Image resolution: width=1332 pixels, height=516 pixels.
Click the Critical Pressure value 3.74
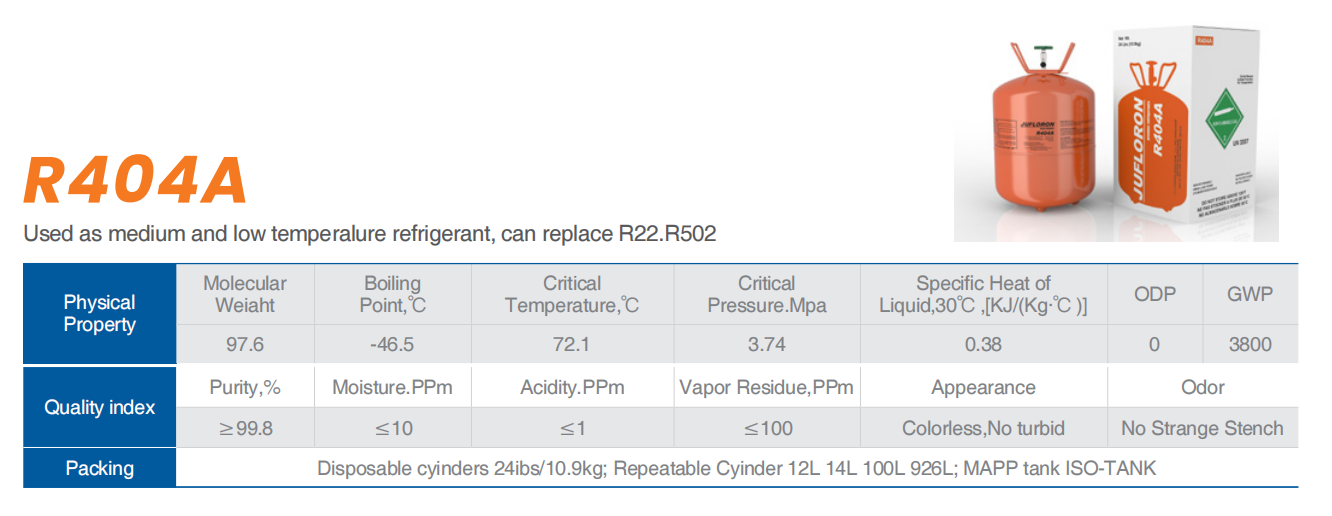tap(766, 344)
